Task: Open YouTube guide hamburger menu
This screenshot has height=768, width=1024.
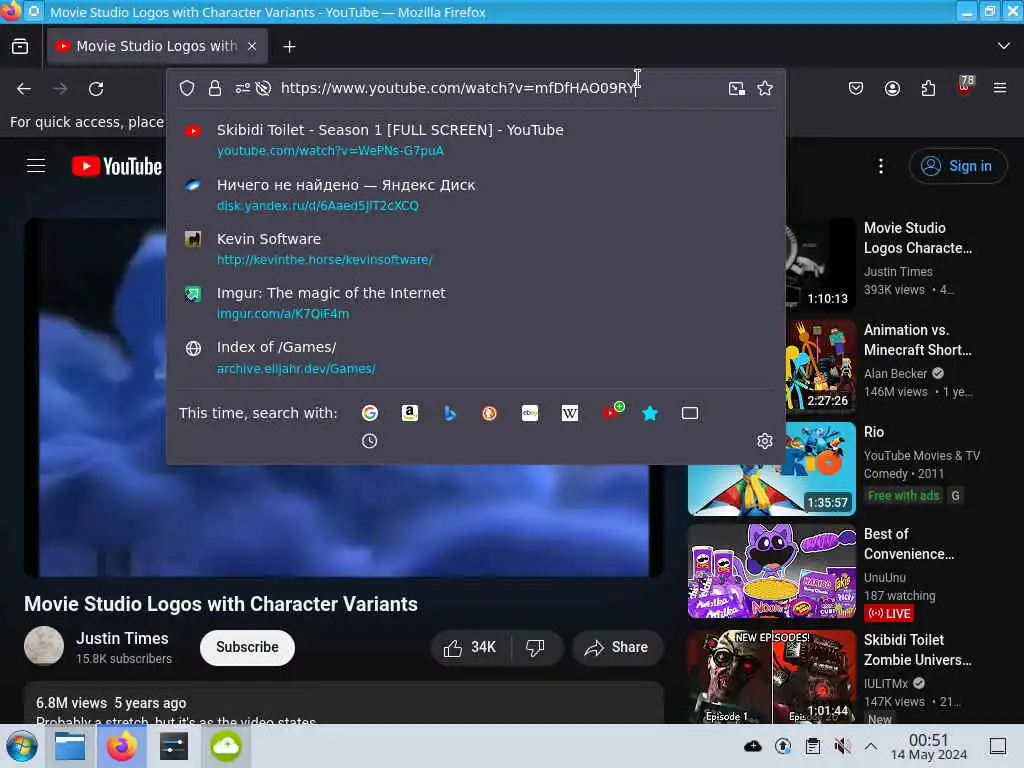Action: coord(36,166)
